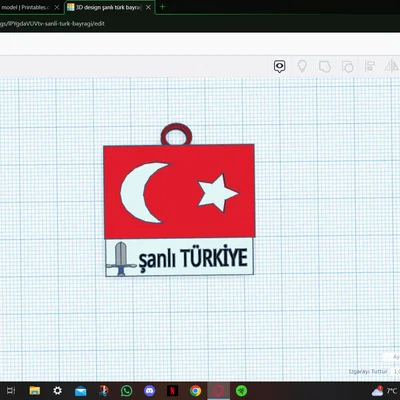Image resolution: width=400 pixels, height=400 pixels.
Task: Open File Explorer from the taskbar
Action: coord(35,391)
